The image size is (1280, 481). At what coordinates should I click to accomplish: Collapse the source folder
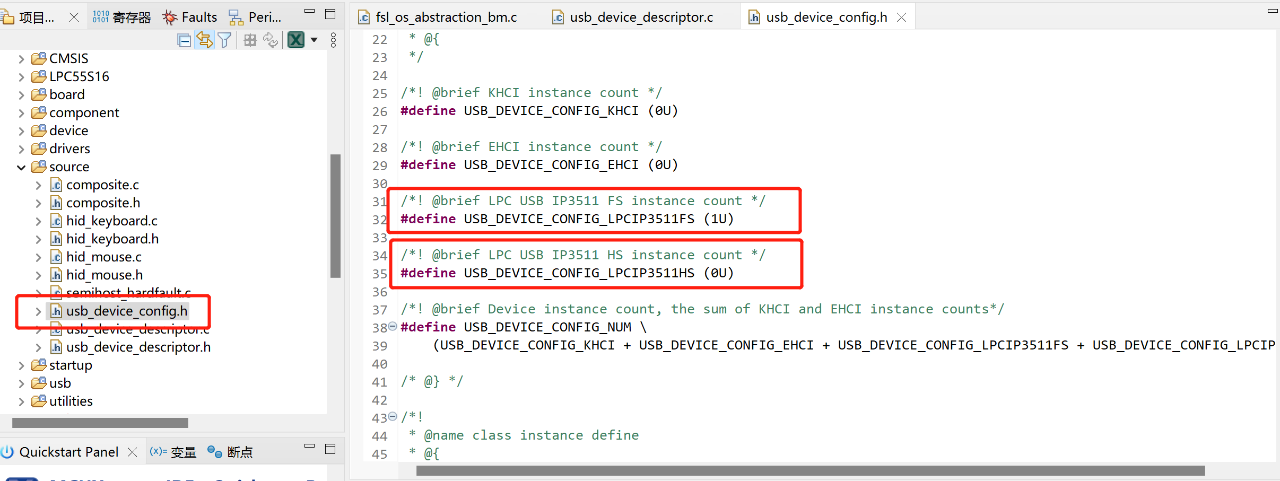click(x=22, y=167)
